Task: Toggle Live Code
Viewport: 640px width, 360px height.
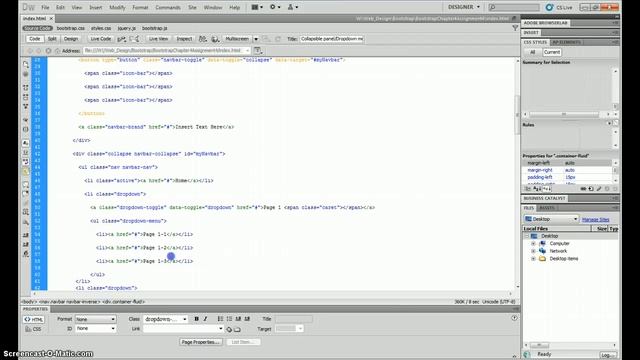Action: click(101, 39)
